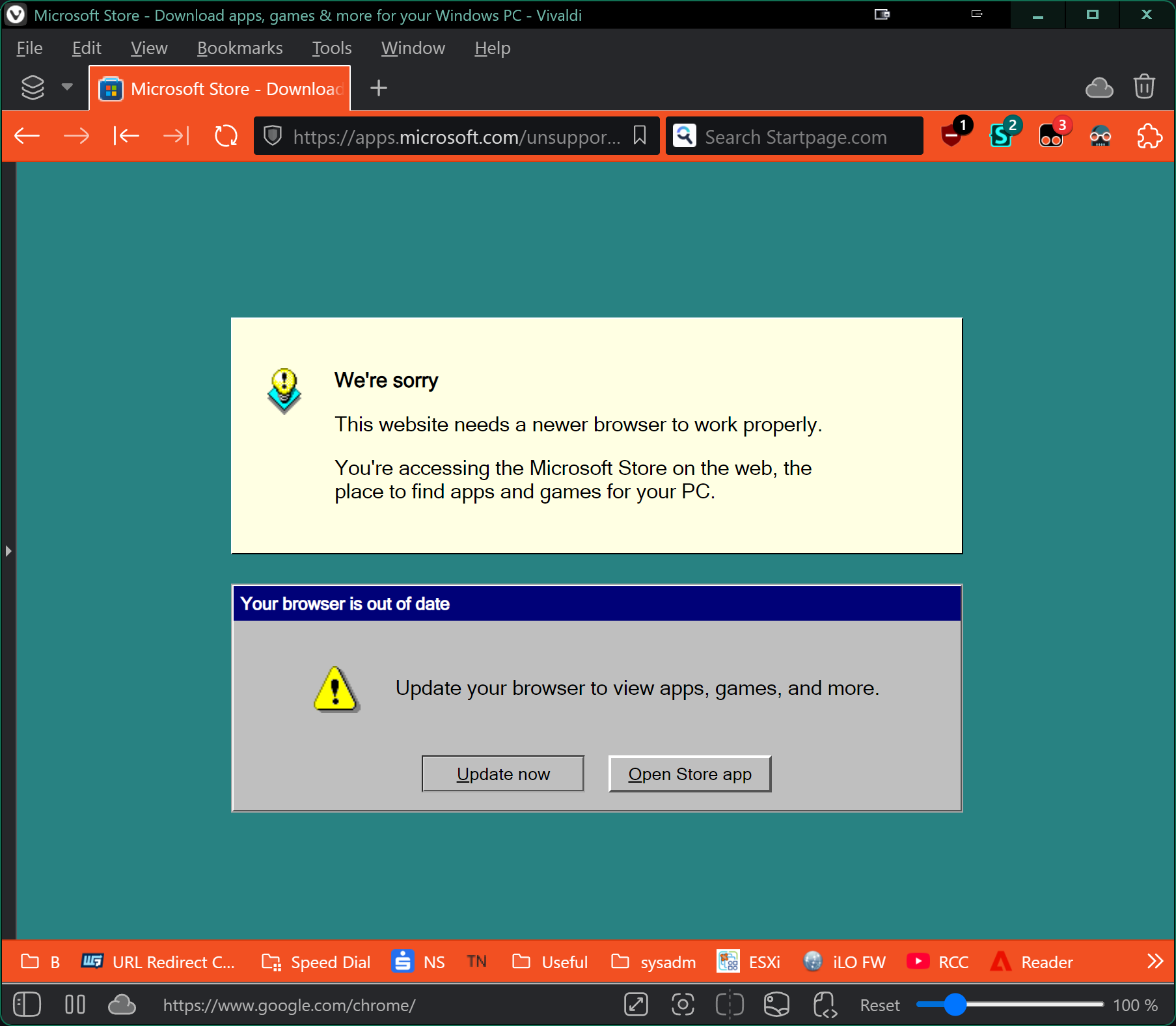1176x1026 pixels.
Task: Open the page actions code icon
Action: tap(825, 1004)
